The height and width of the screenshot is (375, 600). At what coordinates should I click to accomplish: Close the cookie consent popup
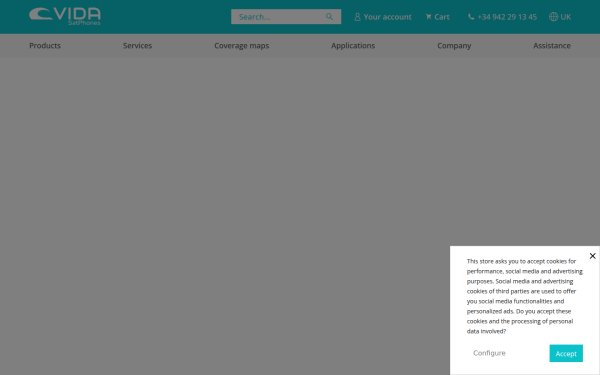coord(592,256)
